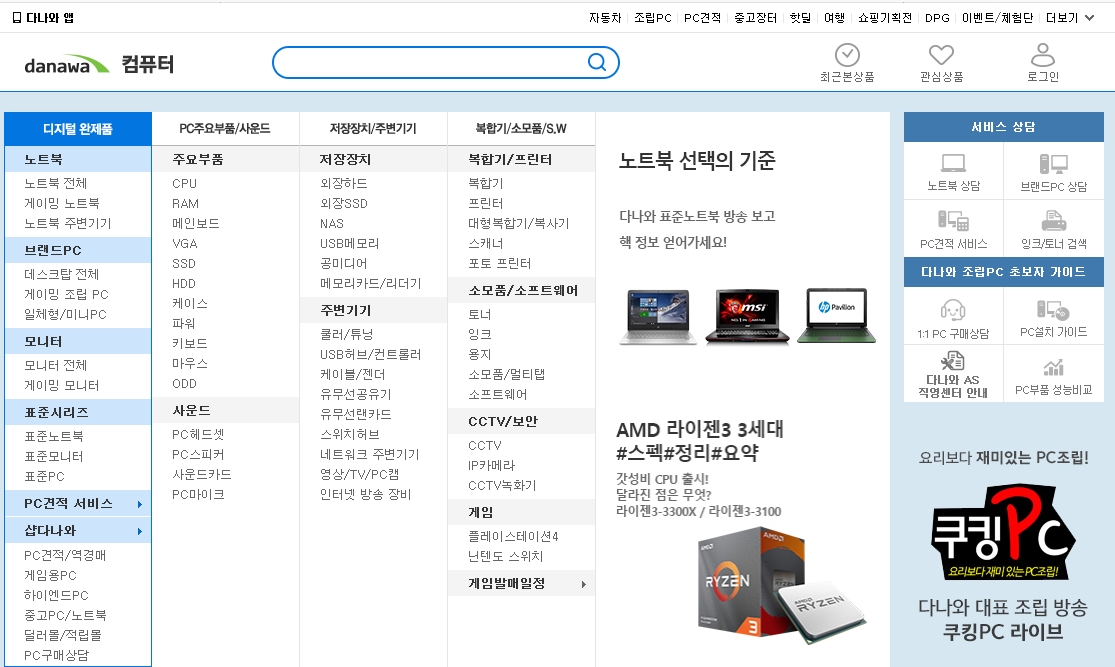Screen dimensions: 1115x667
Task: Open 이벤트/체험단 in top menu
Action: tap(997, 18)
